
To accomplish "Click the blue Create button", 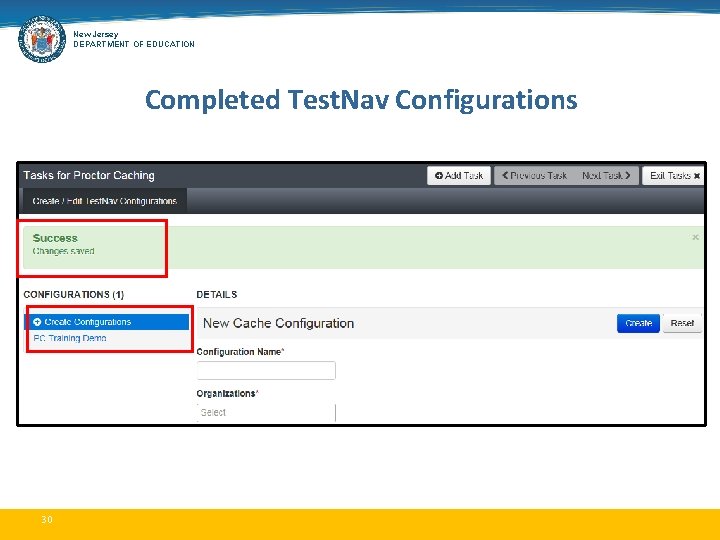I will (638, 323).
